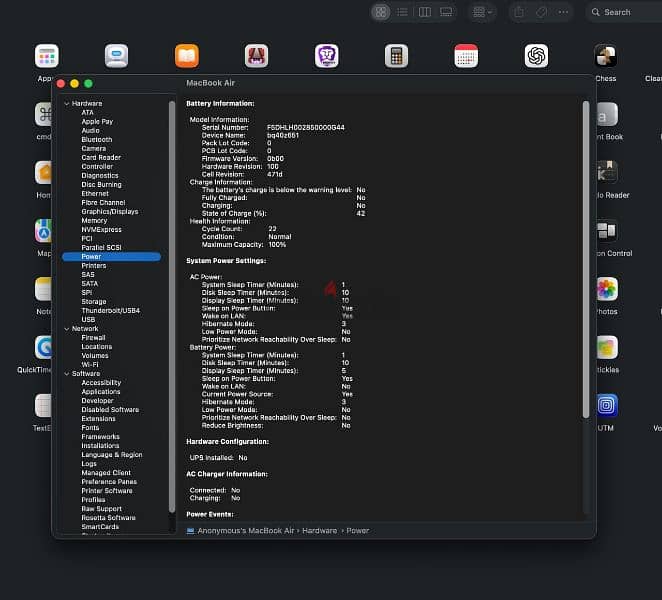Open the Home app icon
The image size is (662, 600).
tap(43, 172)
